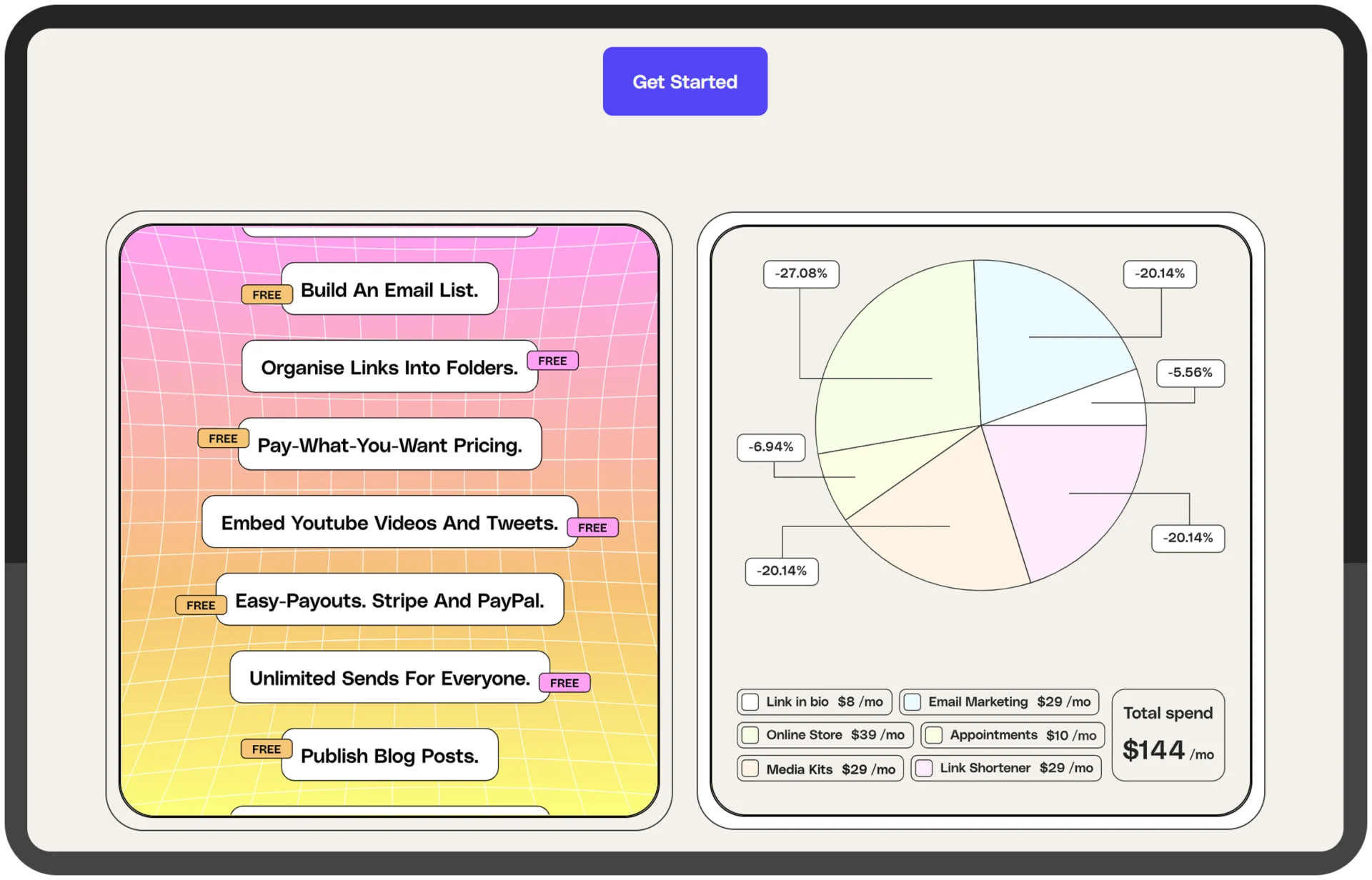The height and width of the screenshot is (880, 1372).
Task: Click the Pay-What-You-Want Pricing card
Action: (x=389, y=445)
